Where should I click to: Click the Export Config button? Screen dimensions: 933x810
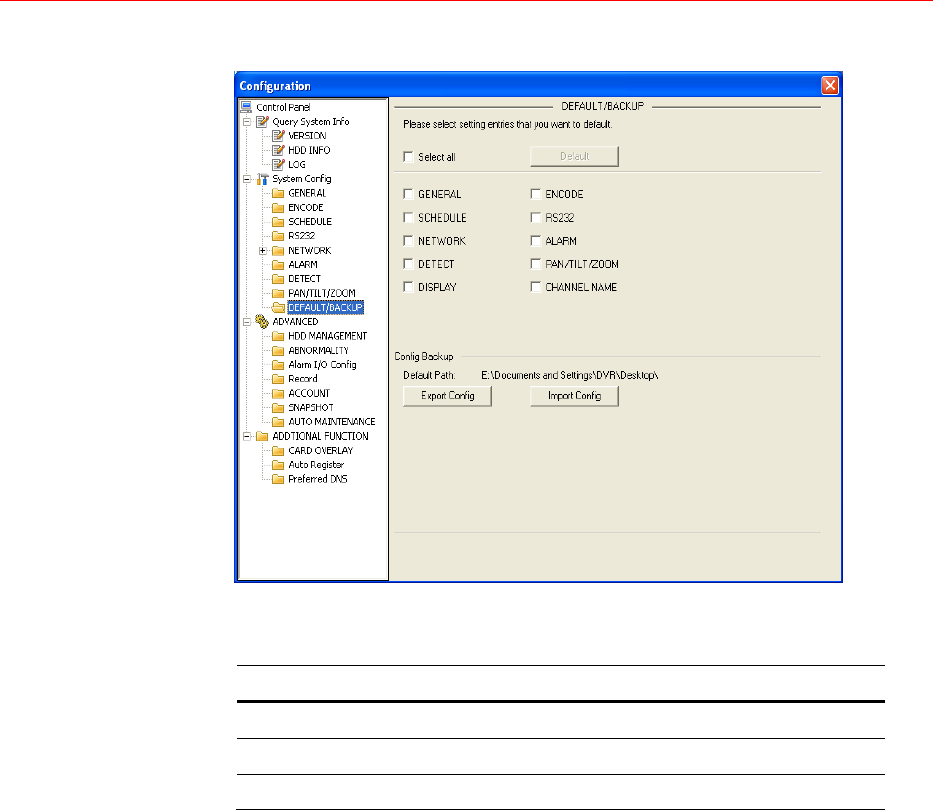[447, 396]
